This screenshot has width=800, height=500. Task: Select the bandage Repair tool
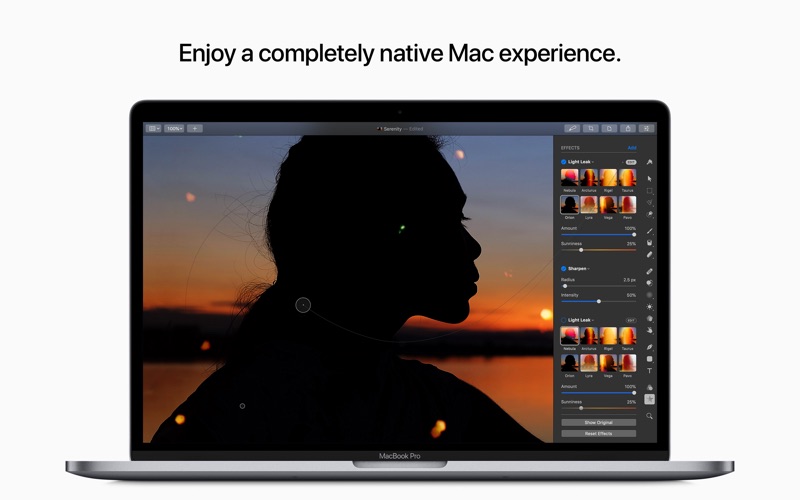(x=649, y=271)
